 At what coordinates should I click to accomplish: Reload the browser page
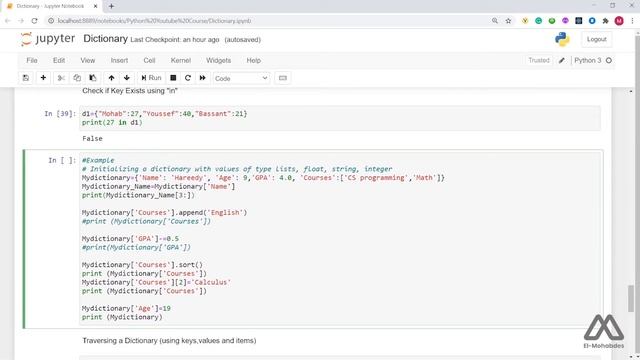[34, 21]
